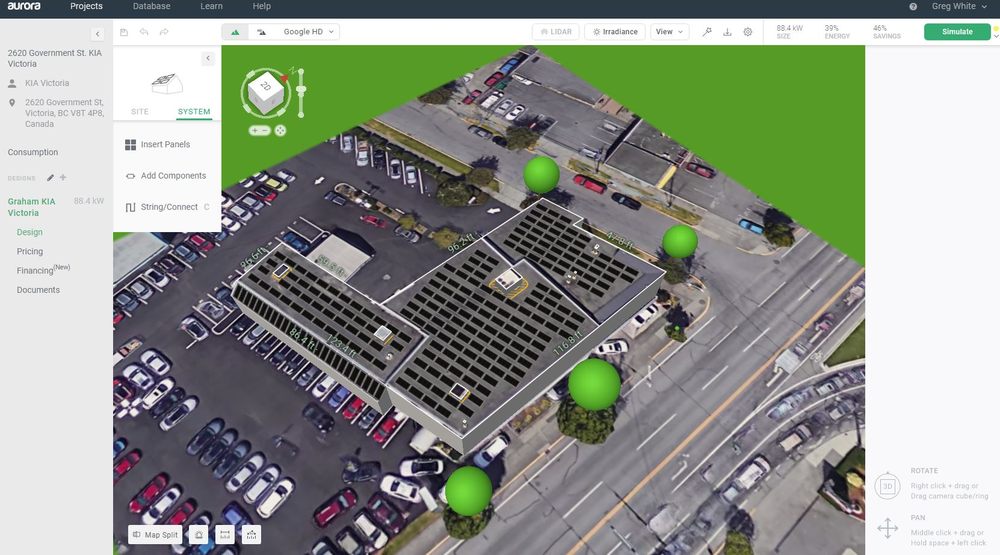This screenshot has width=1000, height=555.
Task: Toggle the Irradiance overlay
Action: (x=615, y=32)
